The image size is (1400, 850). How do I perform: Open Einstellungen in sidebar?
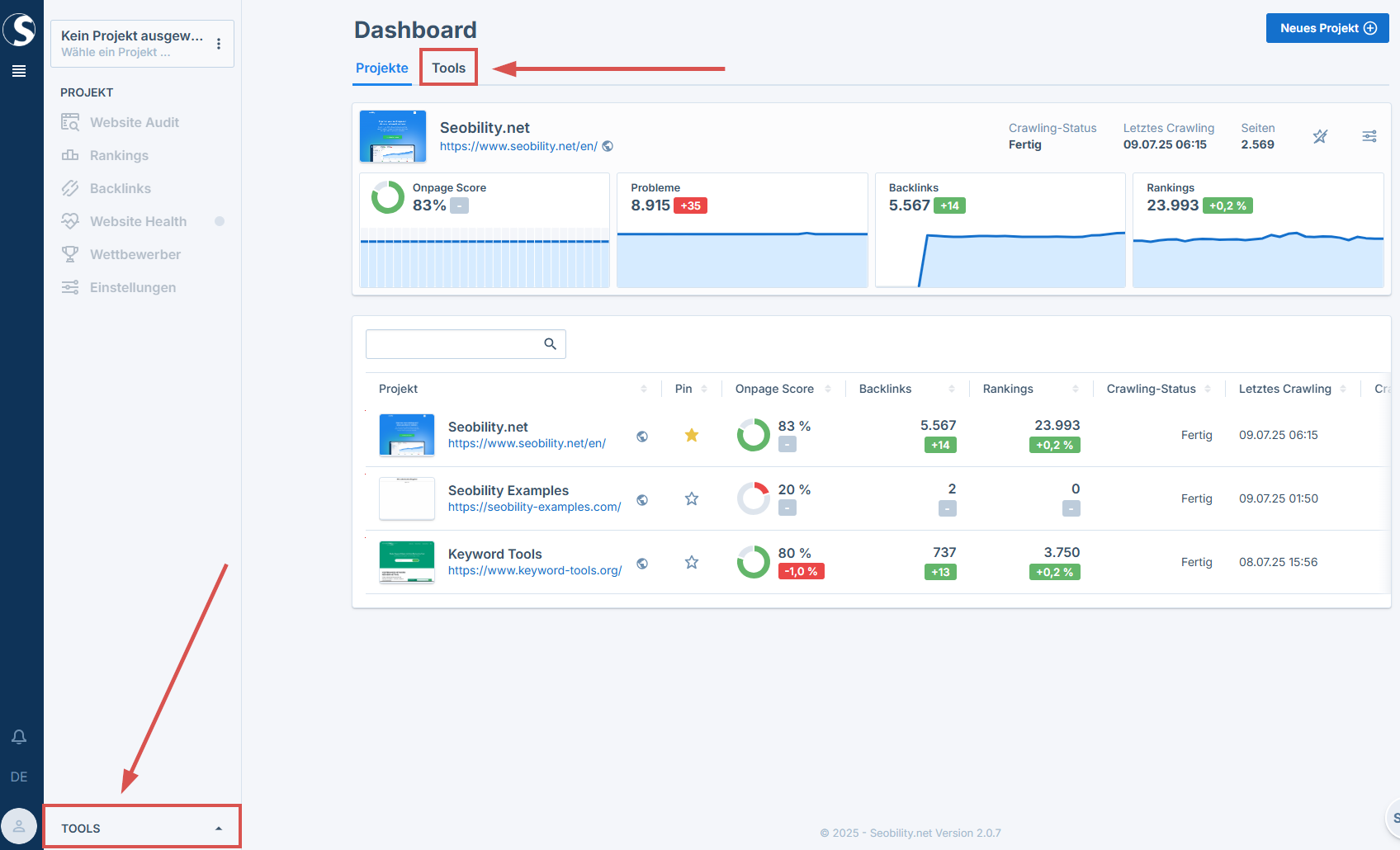point(133,287)
